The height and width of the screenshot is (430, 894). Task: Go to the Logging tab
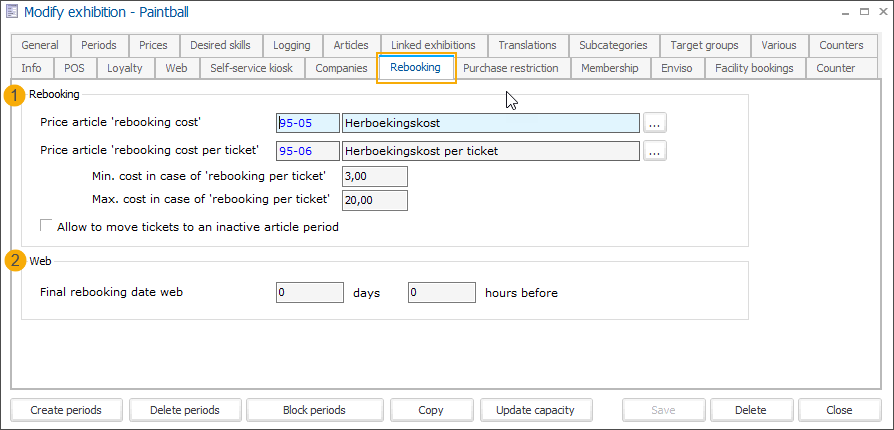pos(292,45)
